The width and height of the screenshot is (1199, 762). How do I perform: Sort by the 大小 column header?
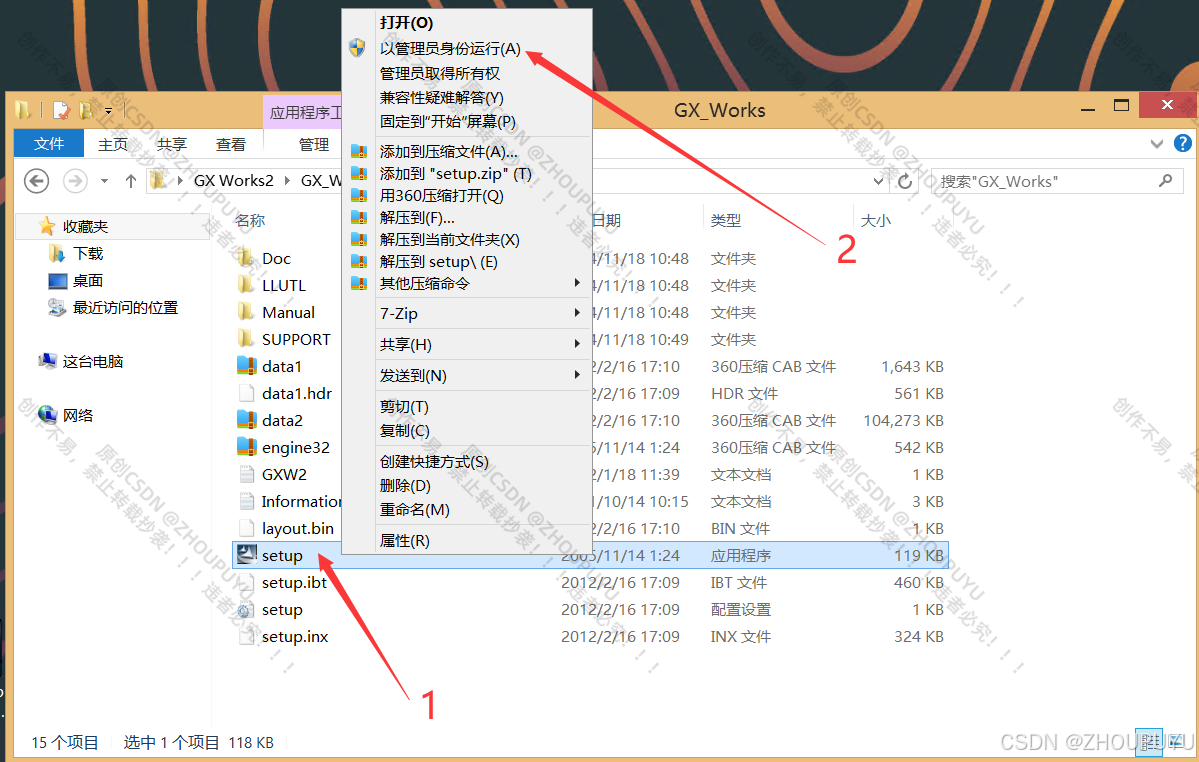876,220
